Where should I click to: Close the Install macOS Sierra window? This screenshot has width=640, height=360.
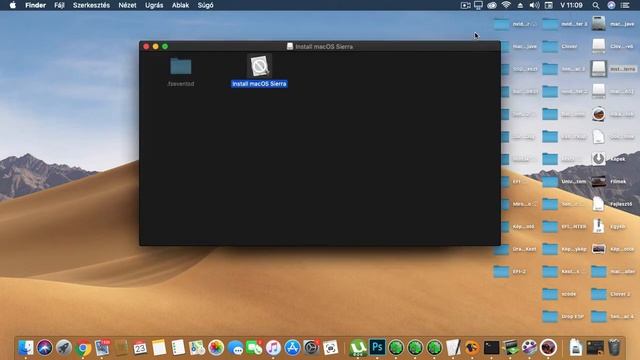pyautogui.click(x=146, y=47)
